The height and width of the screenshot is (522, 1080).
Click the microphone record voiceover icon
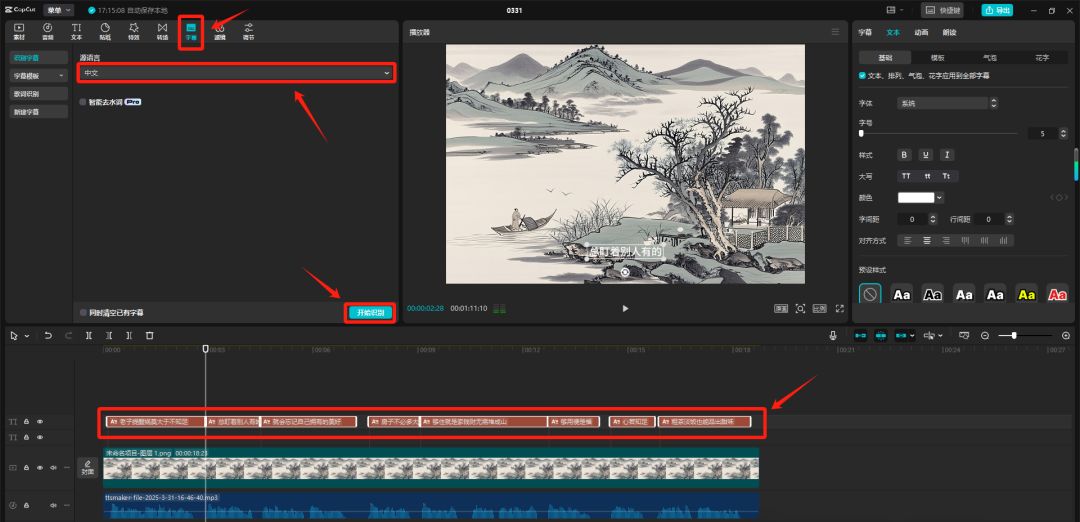832,335
